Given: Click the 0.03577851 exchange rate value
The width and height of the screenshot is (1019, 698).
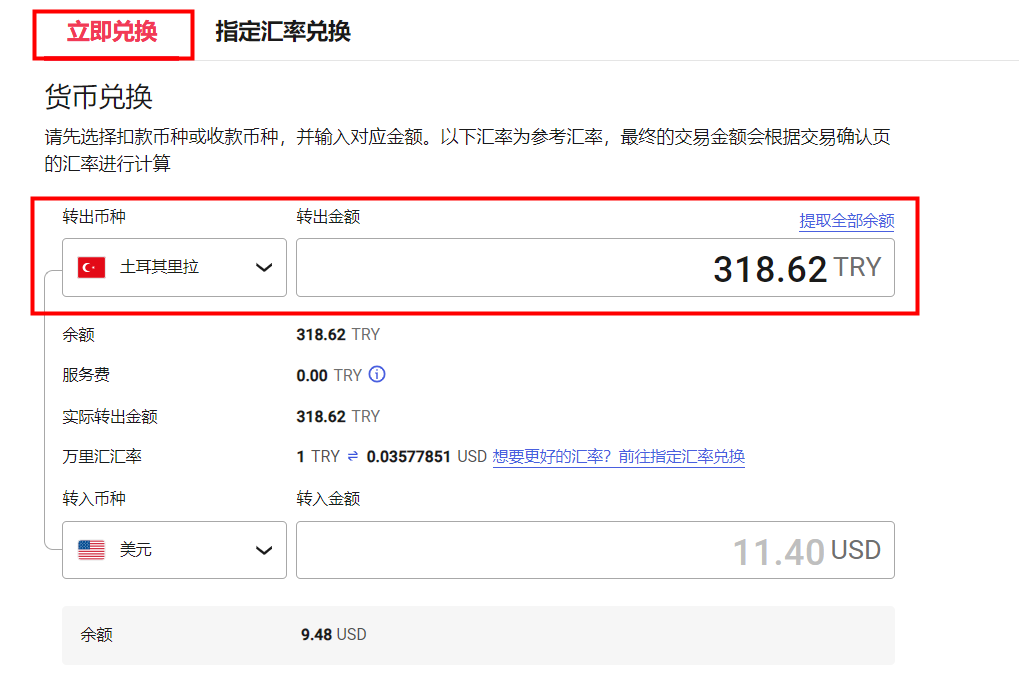Looking at the screenshot, I should click(410, 457).
